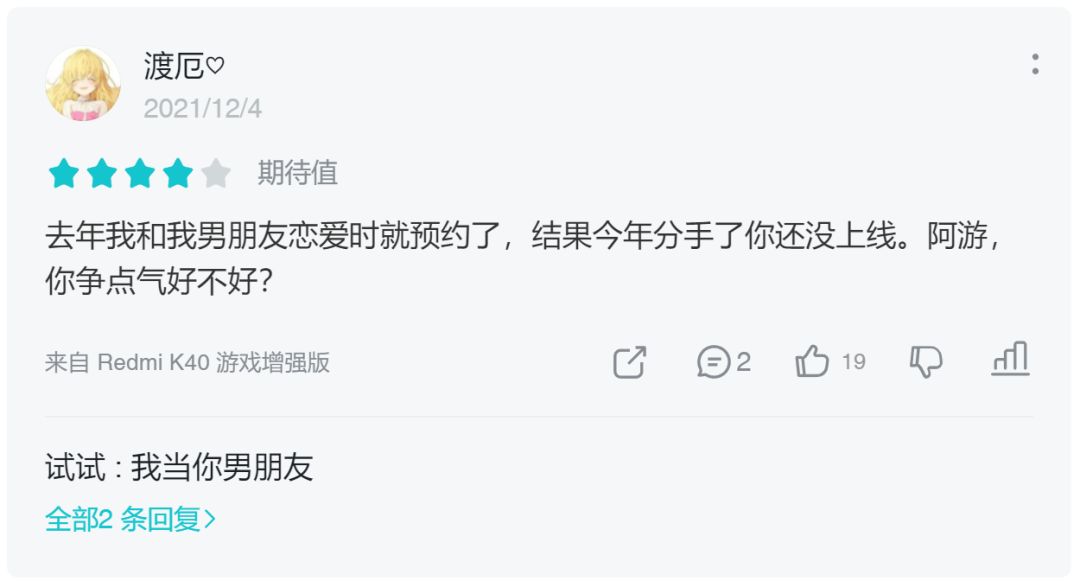Click the share review icon
Image resolution: width=1080 pixels, height=581 pixels.
click(629, 362)
